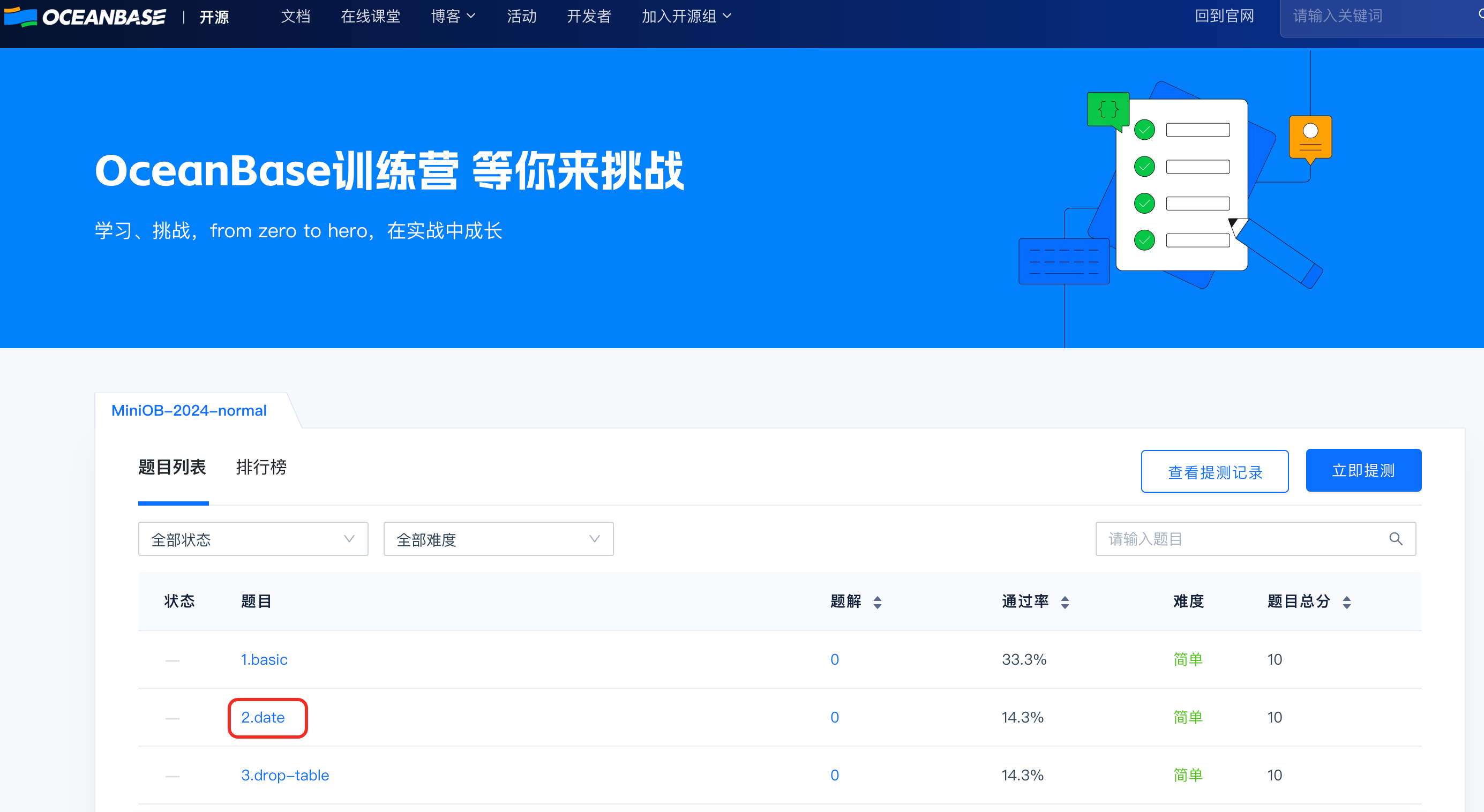Focus the 请输入题目 search field
Screen dimensions: 1484x812
(1256, 539)
